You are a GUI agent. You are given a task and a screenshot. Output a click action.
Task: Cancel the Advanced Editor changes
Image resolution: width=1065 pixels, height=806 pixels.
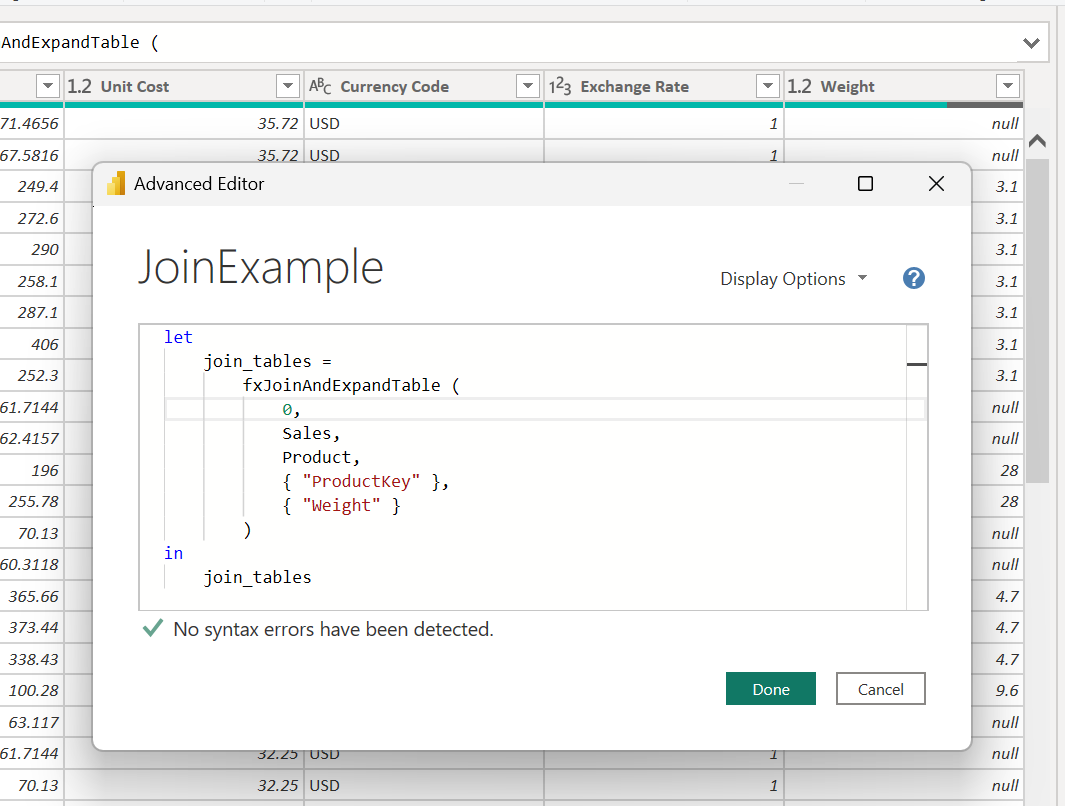pyautogui.click(x=880, y=689)
